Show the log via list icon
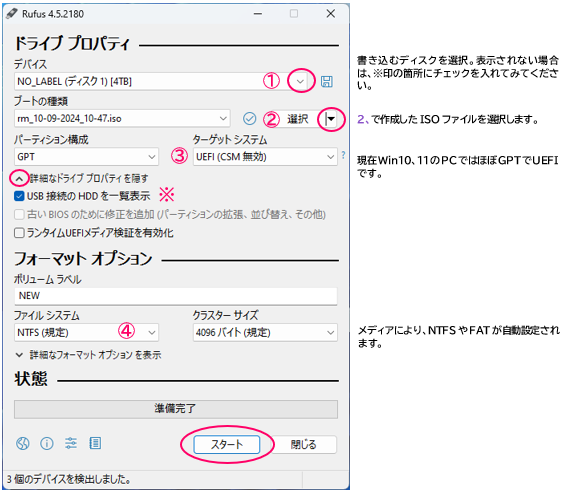Viewport: 565px width, 494px height. pyautogui.click(x=95, y=443)
